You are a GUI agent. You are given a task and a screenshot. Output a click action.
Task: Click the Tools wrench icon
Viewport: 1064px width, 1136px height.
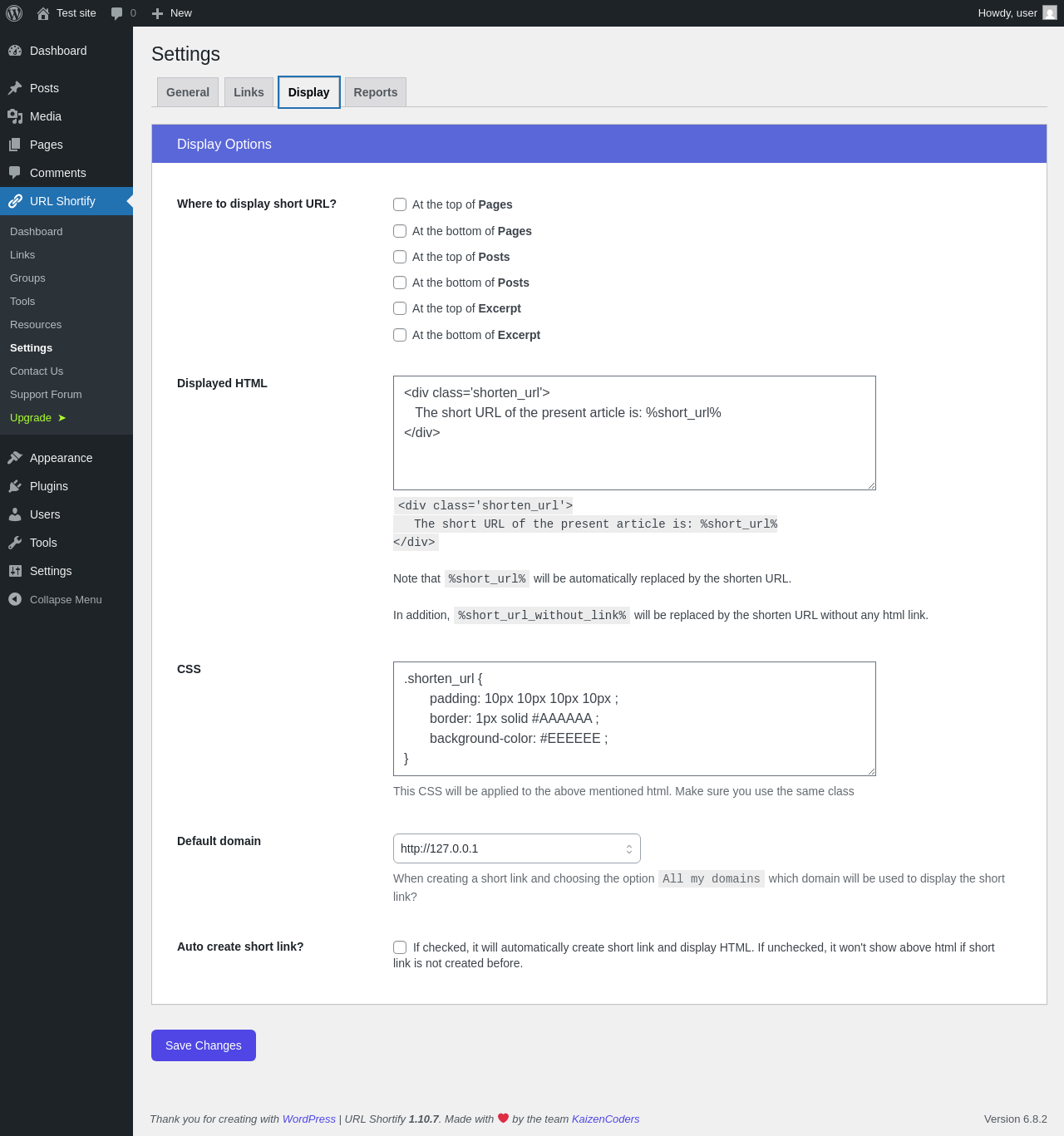tap(15, 543)
